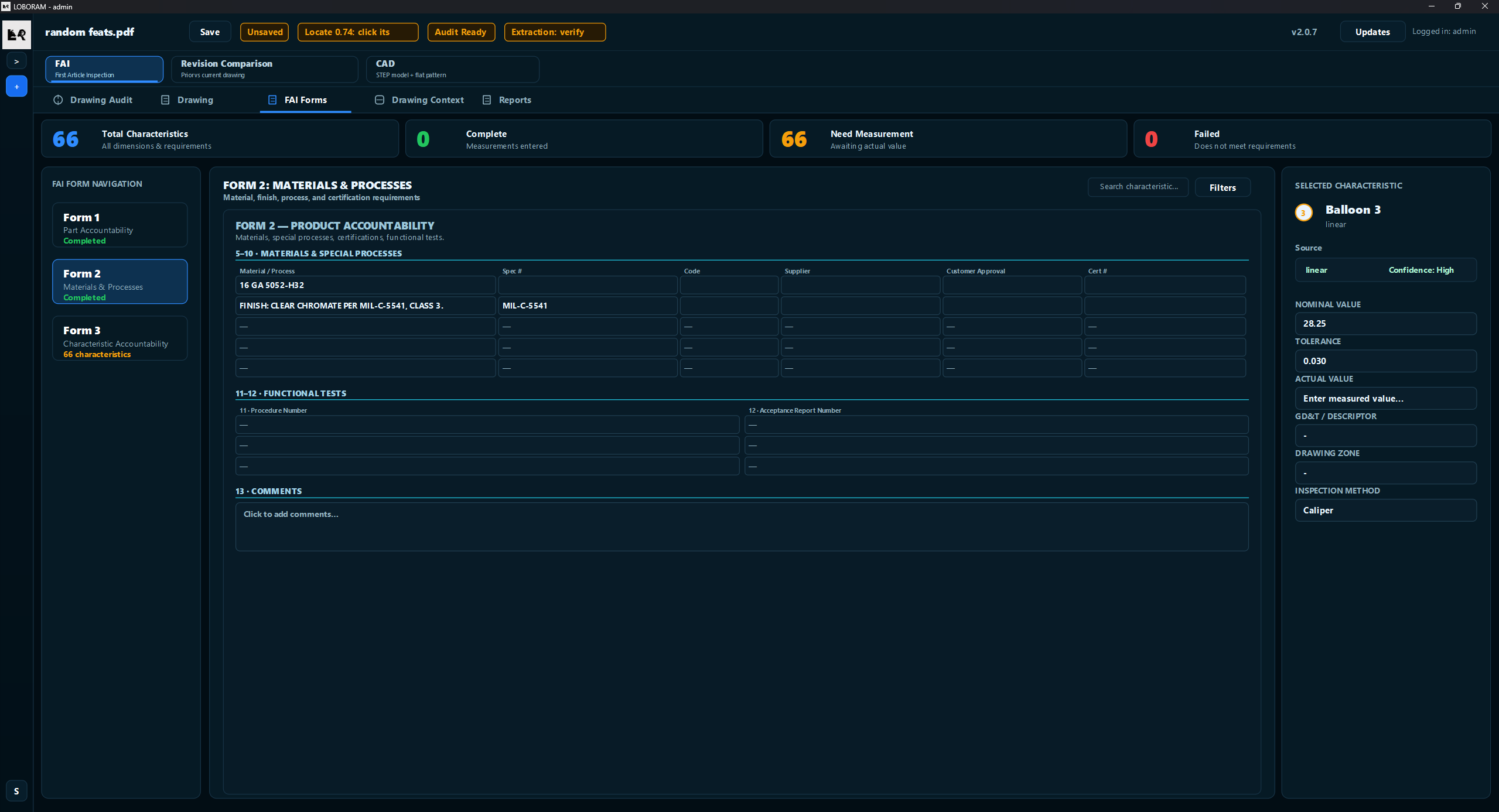
Task: Open the S button at sidebar bottom
Action: click(x=16, y=791)
